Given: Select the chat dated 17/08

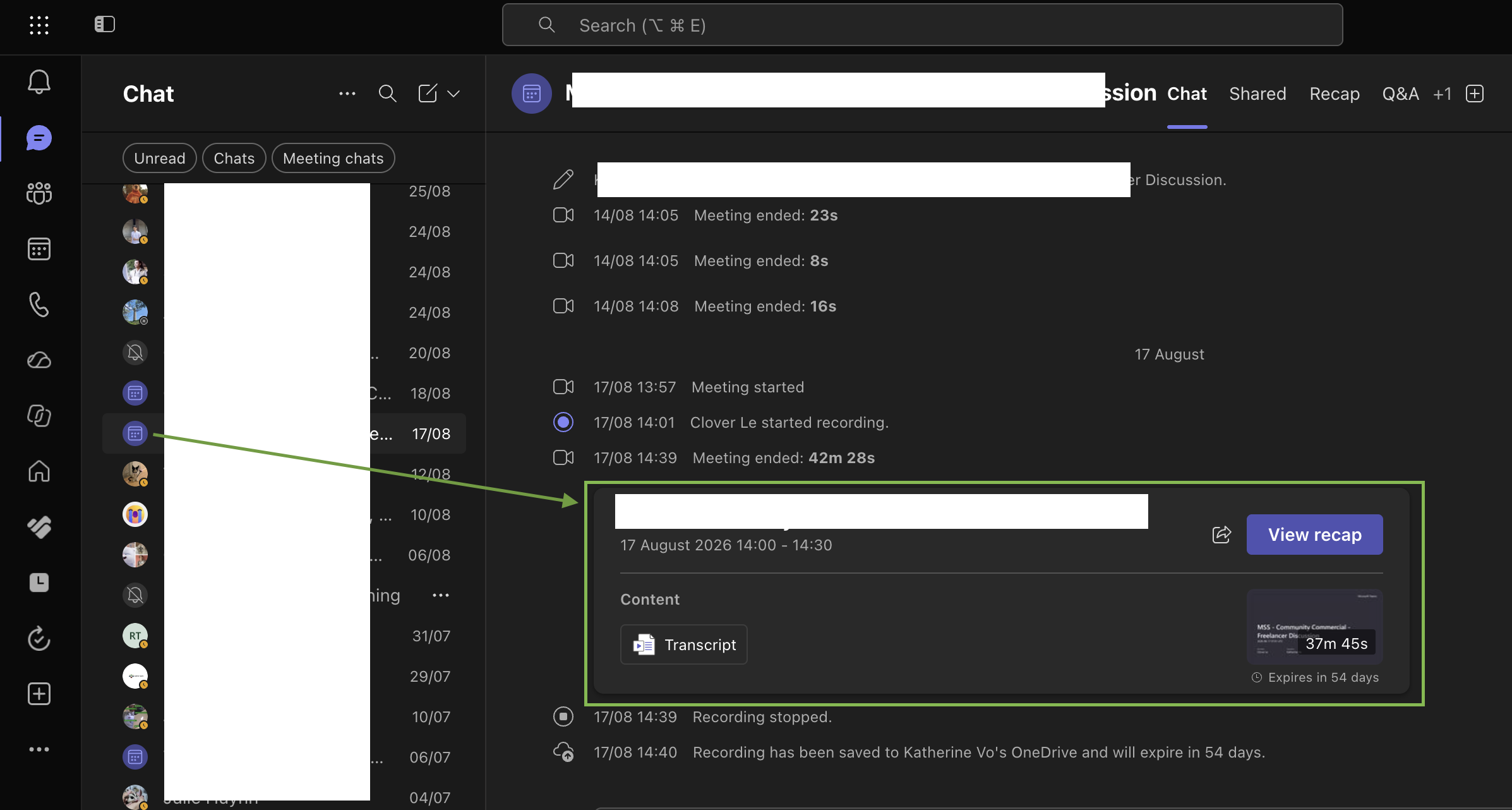Looking at the screenshot, I should 284,433.
